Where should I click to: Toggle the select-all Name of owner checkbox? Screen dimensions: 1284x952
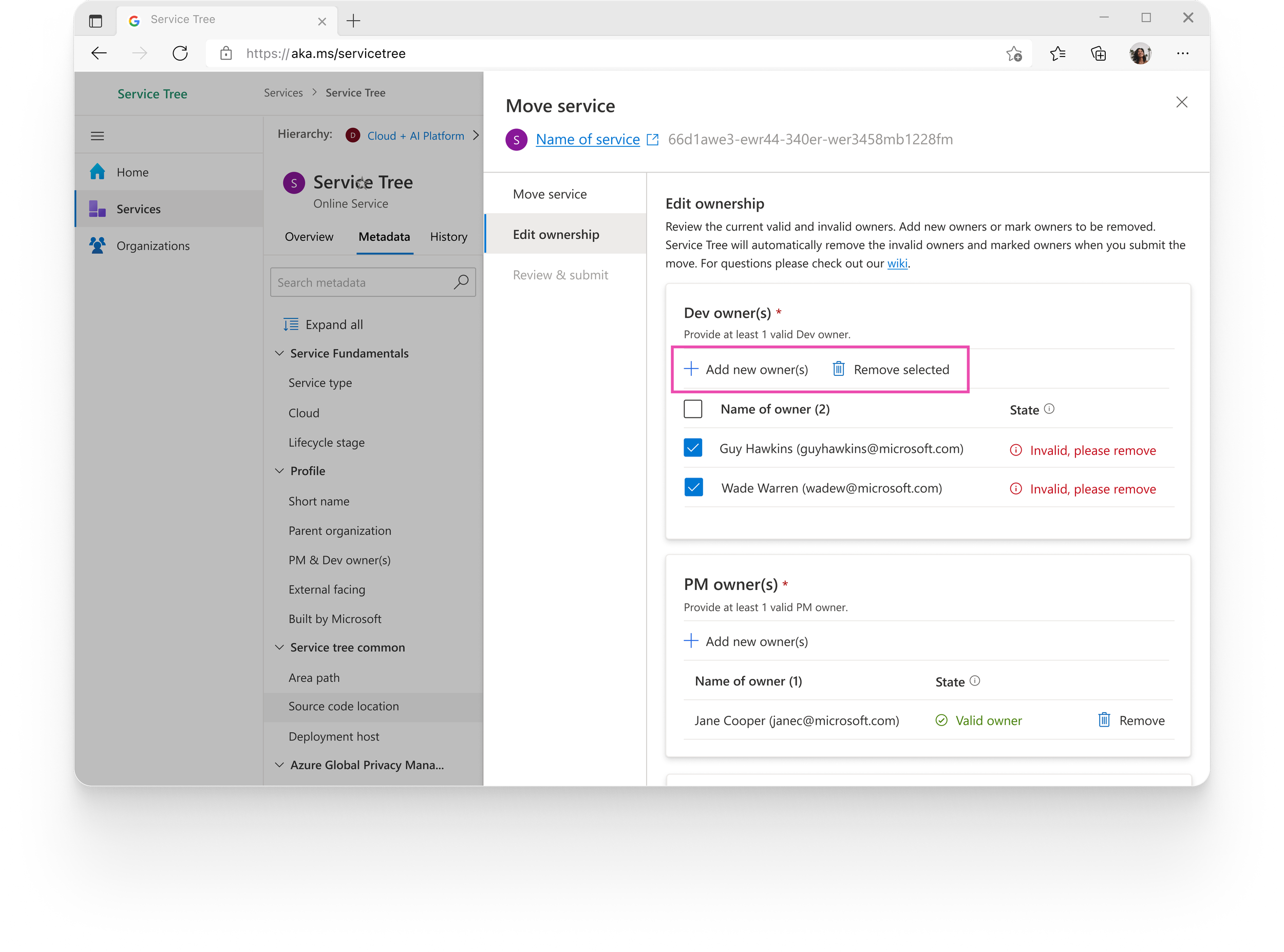(693, 409)
